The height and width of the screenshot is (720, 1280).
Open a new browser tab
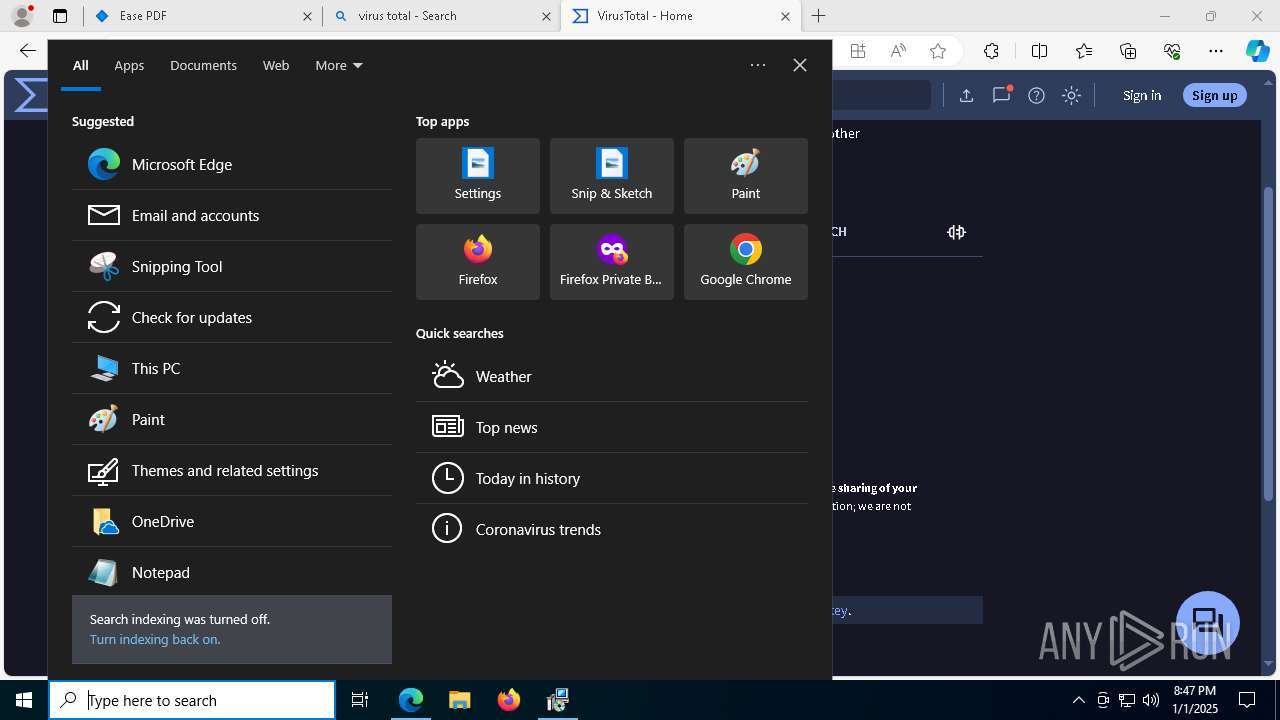(x=819, y=16)
